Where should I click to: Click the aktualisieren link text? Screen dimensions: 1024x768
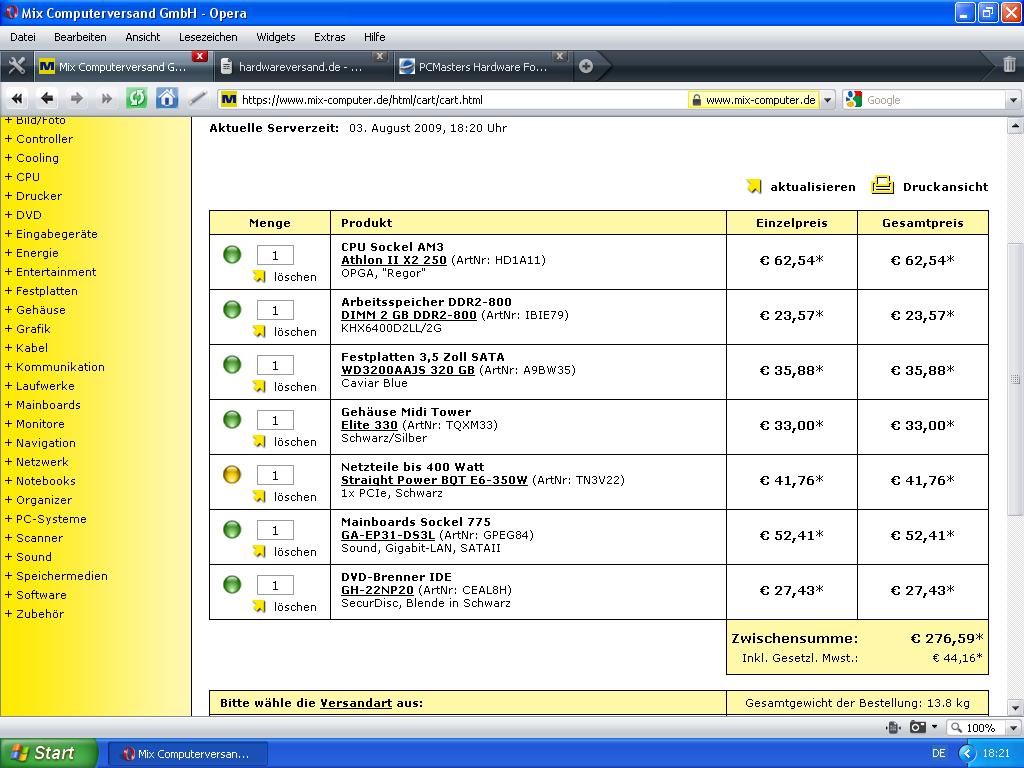pyautogui.click(x=813, y=187)
